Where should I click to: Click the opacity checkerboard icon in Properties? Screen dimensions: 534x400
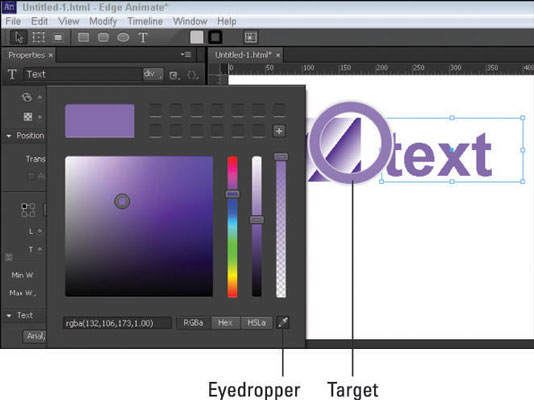[28, 117]
